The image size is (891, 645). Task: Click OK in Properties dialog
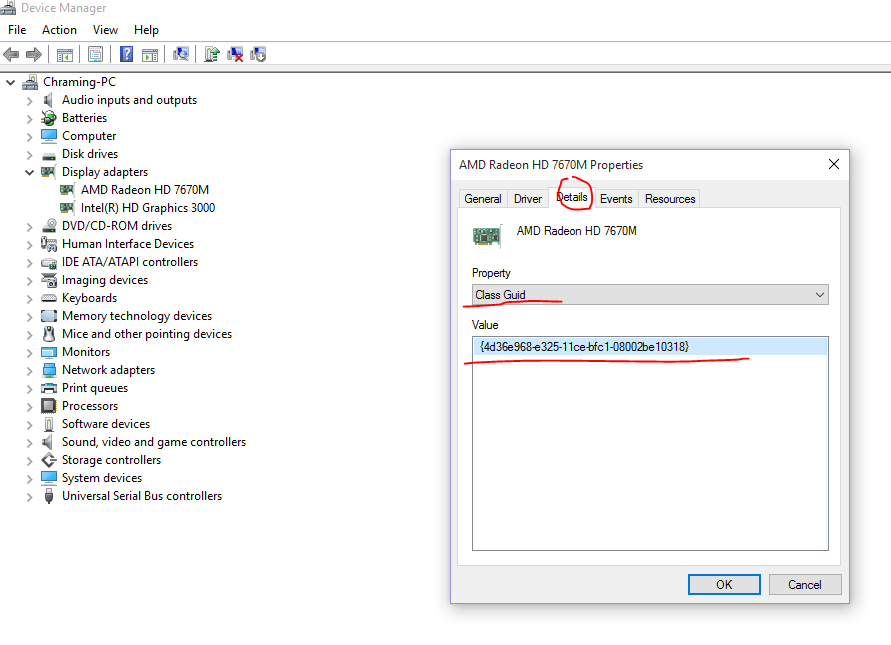tap(724, 585)
